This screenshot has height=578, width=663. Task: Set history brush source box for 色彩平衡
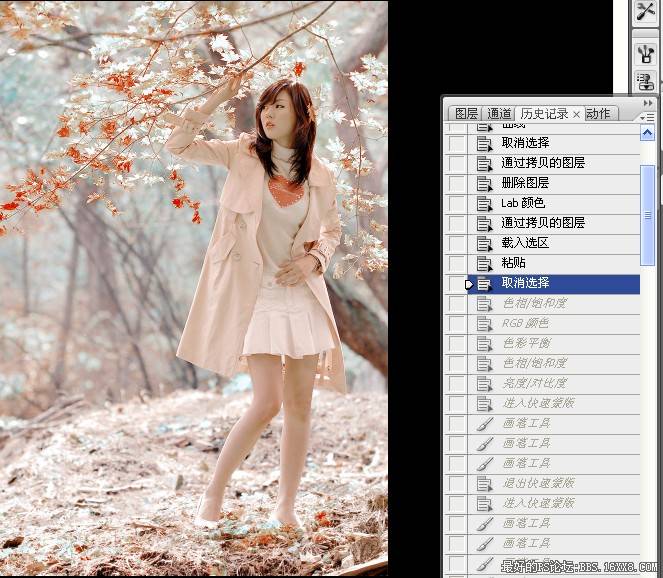point(457,344)
